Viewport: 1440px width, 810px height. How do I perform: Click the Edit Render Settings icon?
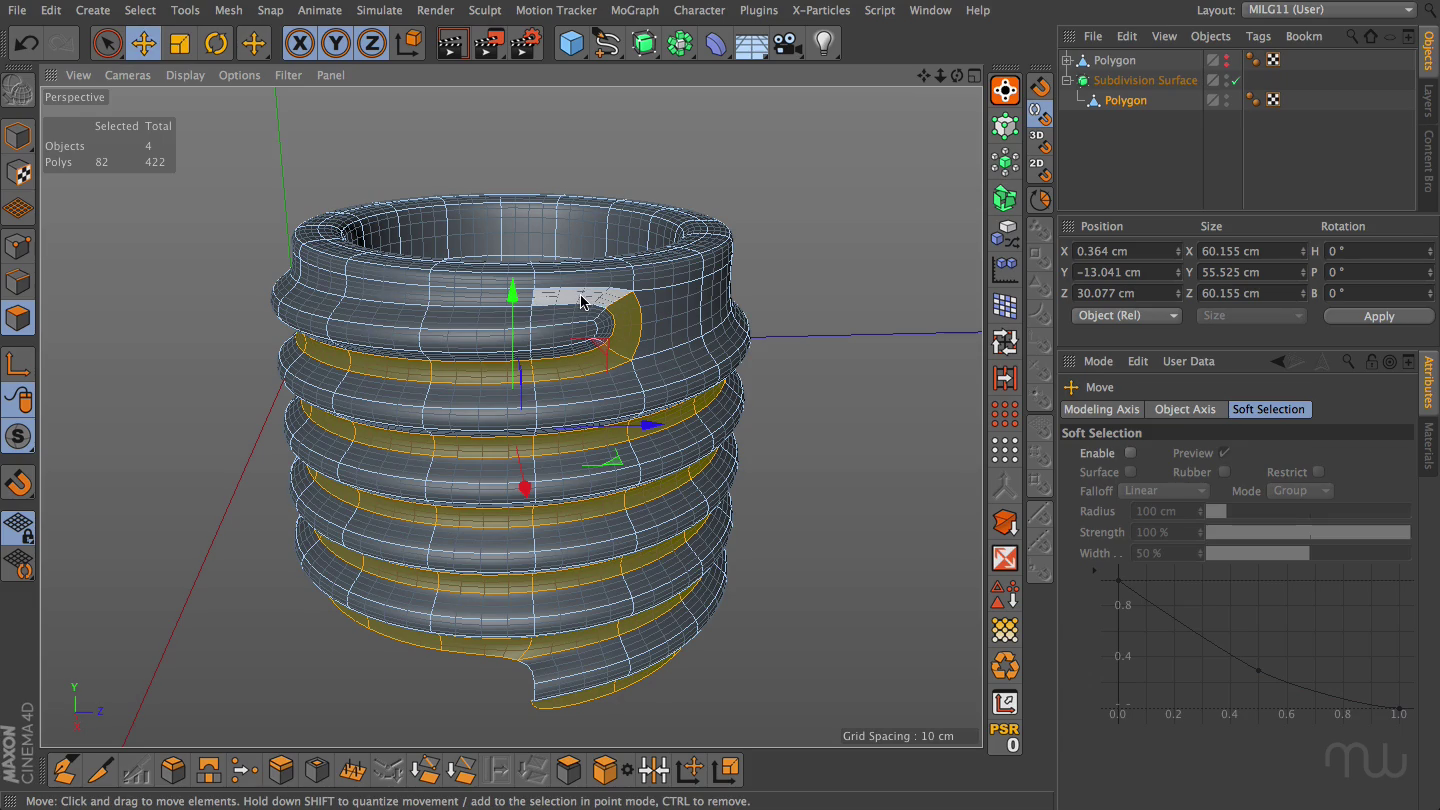click(525, 43)
